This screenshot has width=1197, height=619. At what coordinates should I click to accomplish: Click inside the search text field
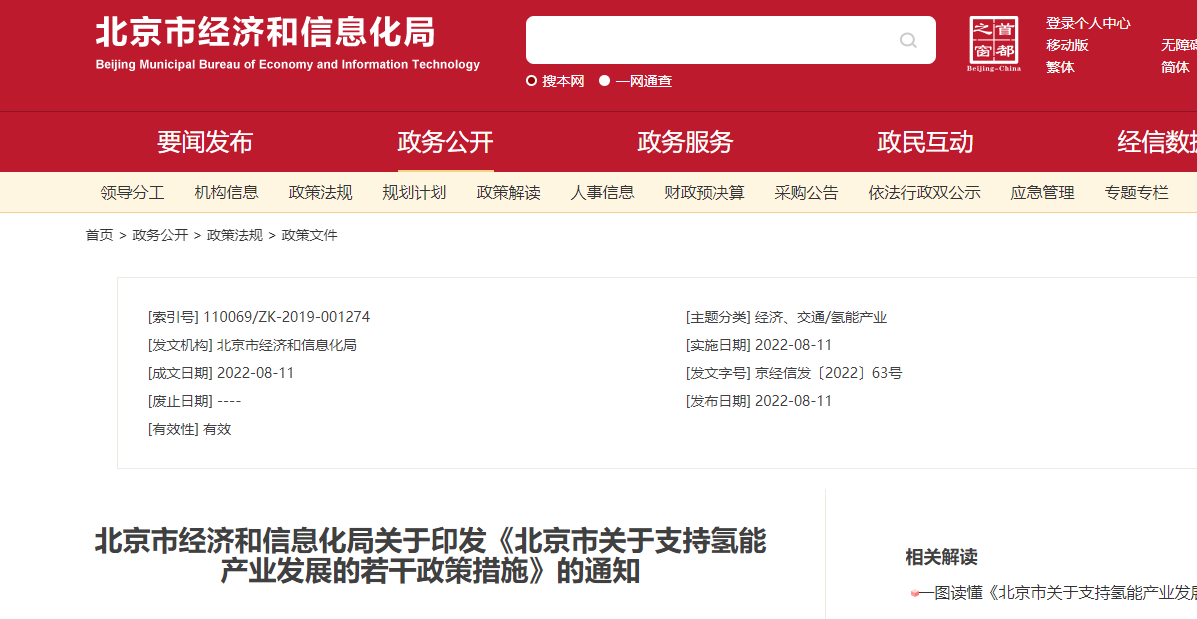[710, 41]
